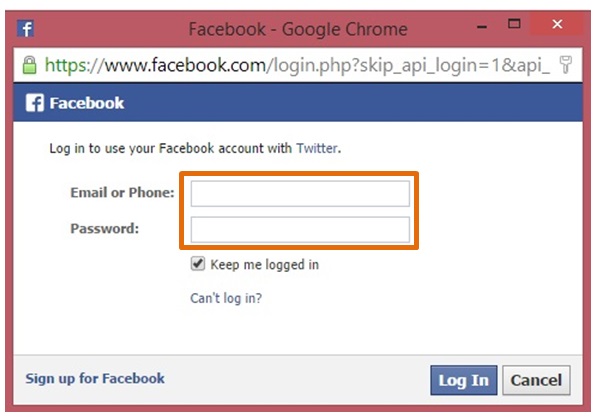Open Sign up for Facebook link
Screen dimensions: 597x419
pos(95,378)
